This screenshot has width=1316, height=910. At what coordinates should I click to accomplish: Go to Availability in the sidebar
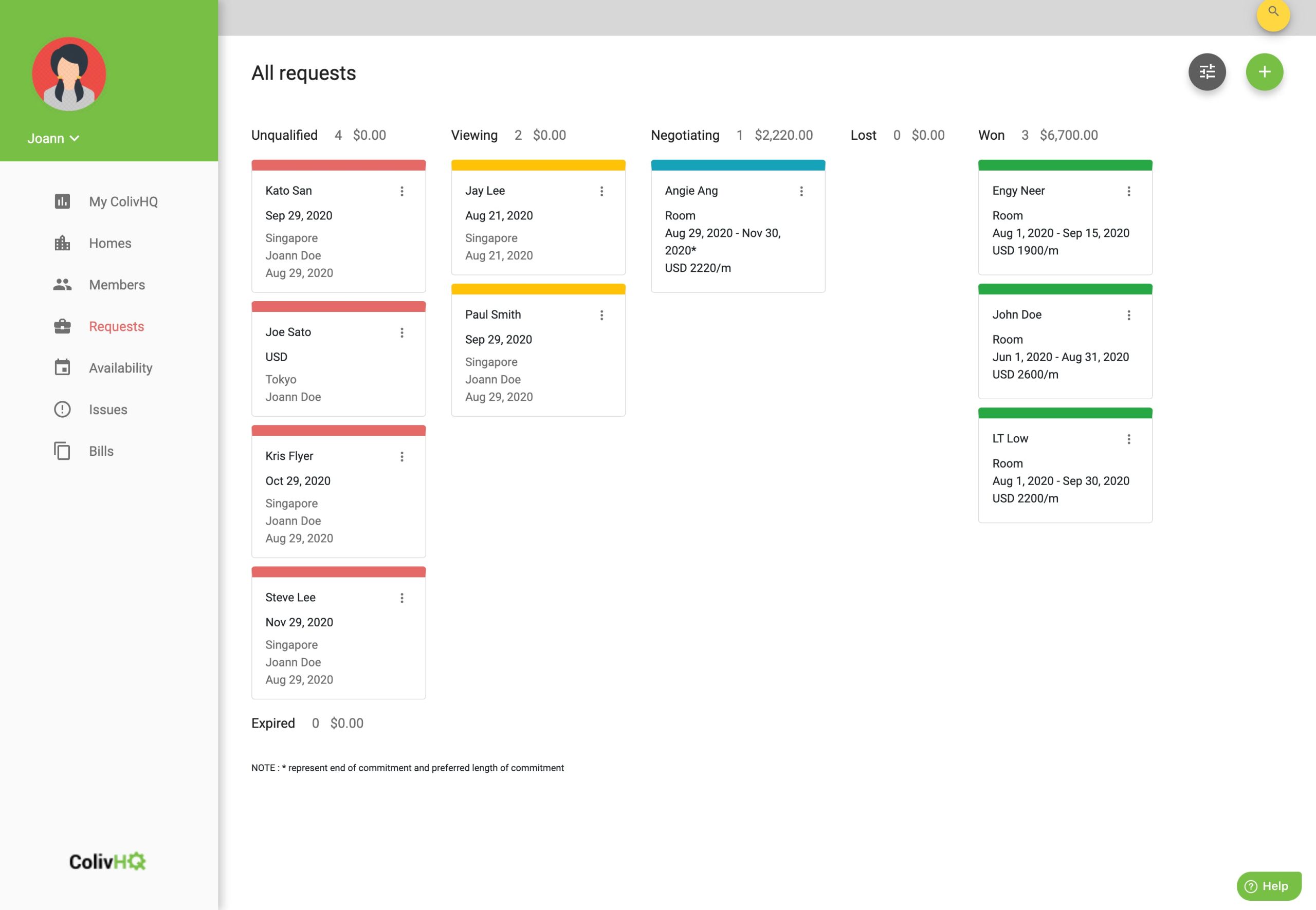pos(120,368)
